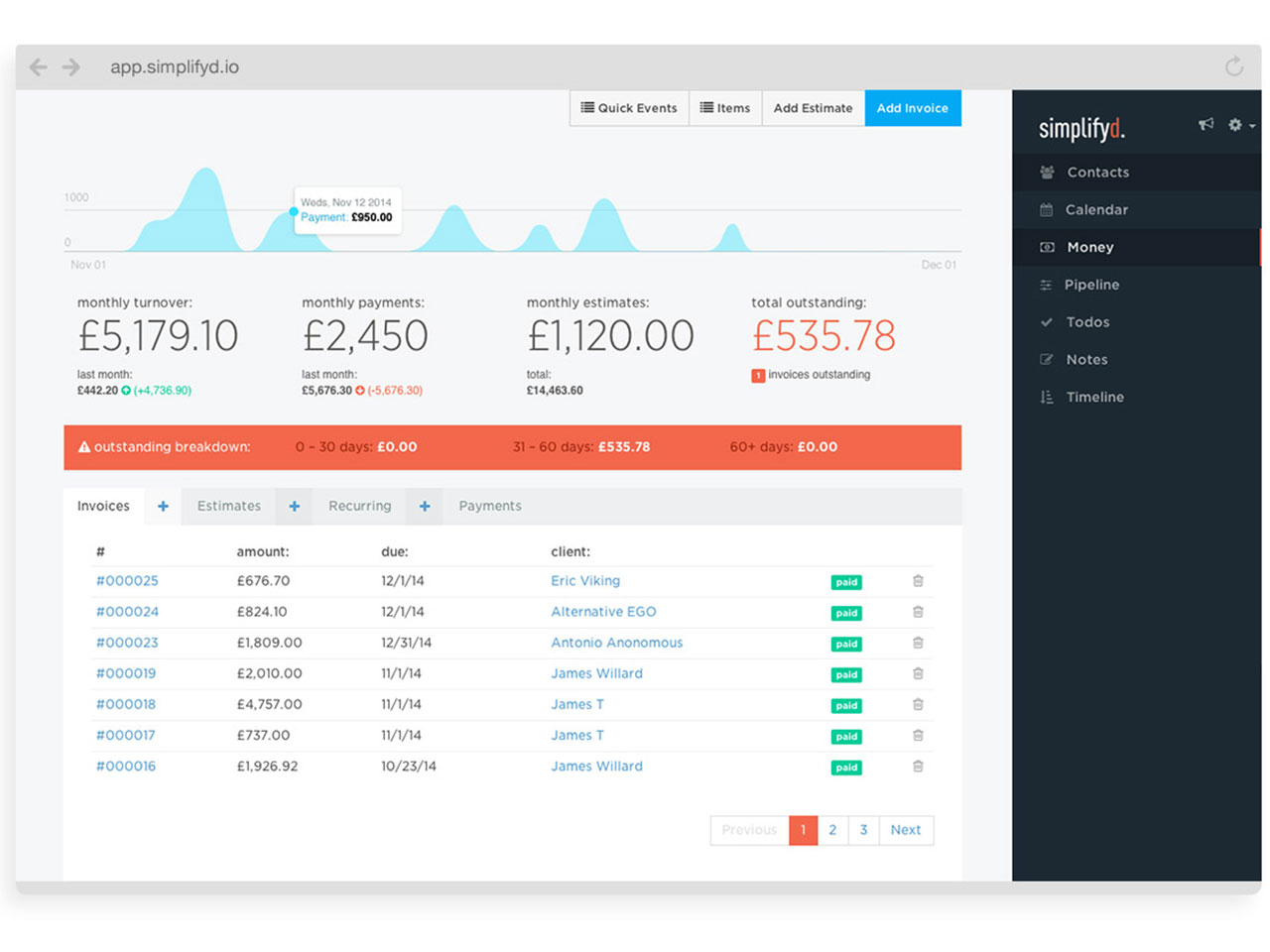Click the megaphone announcements icon

click(1206, 125)
